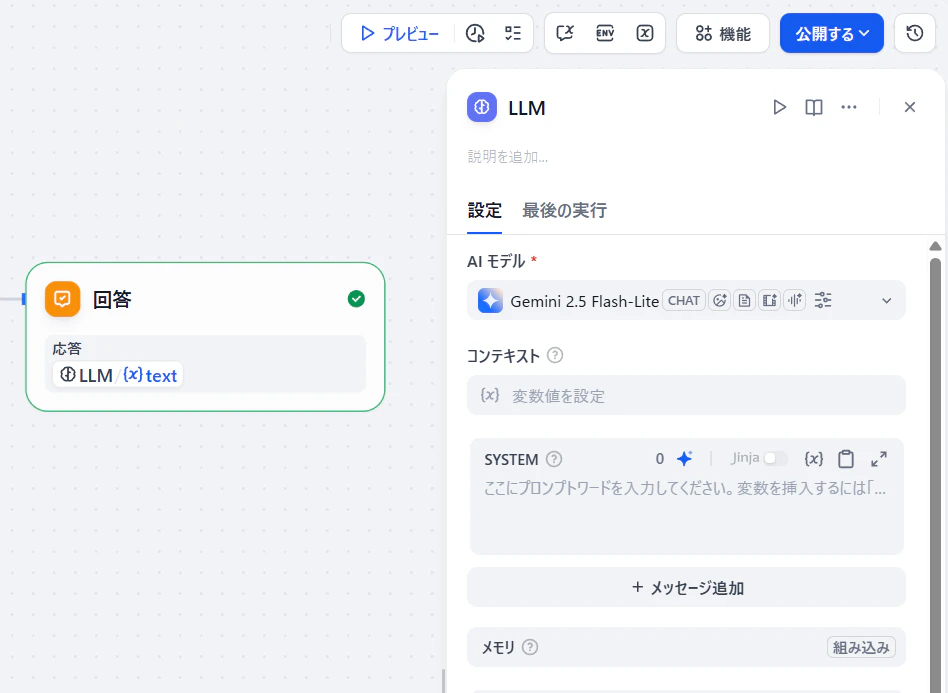Insert variable with {x} icon in SYSTEM
948x693 pixels.
click(x=813, y=459)
